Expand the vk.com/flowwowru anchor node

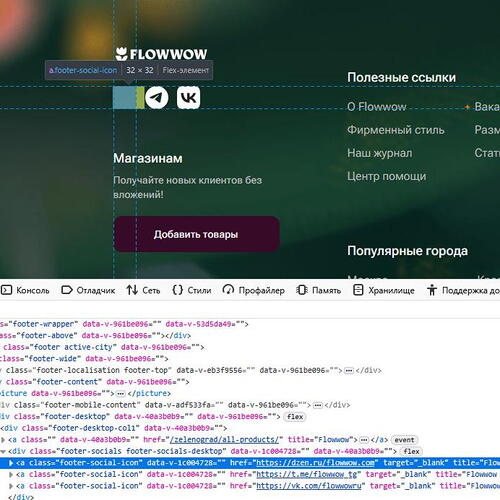11,486
